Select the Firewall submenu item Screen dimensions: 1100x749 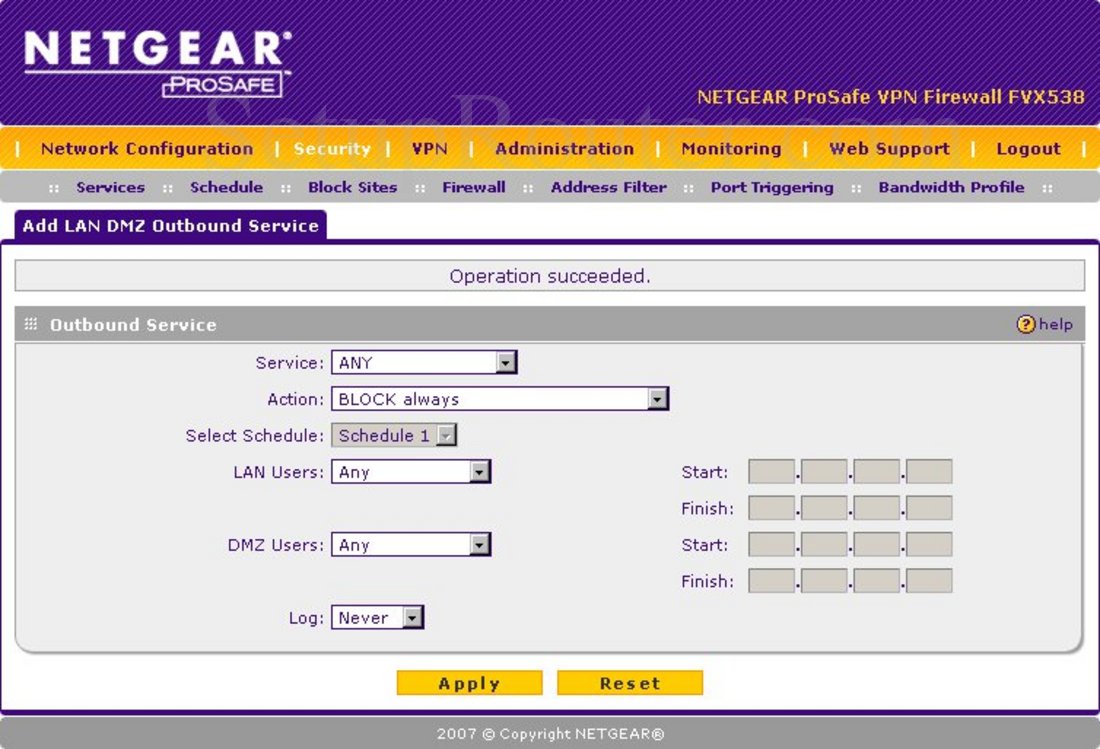(473, 186)
